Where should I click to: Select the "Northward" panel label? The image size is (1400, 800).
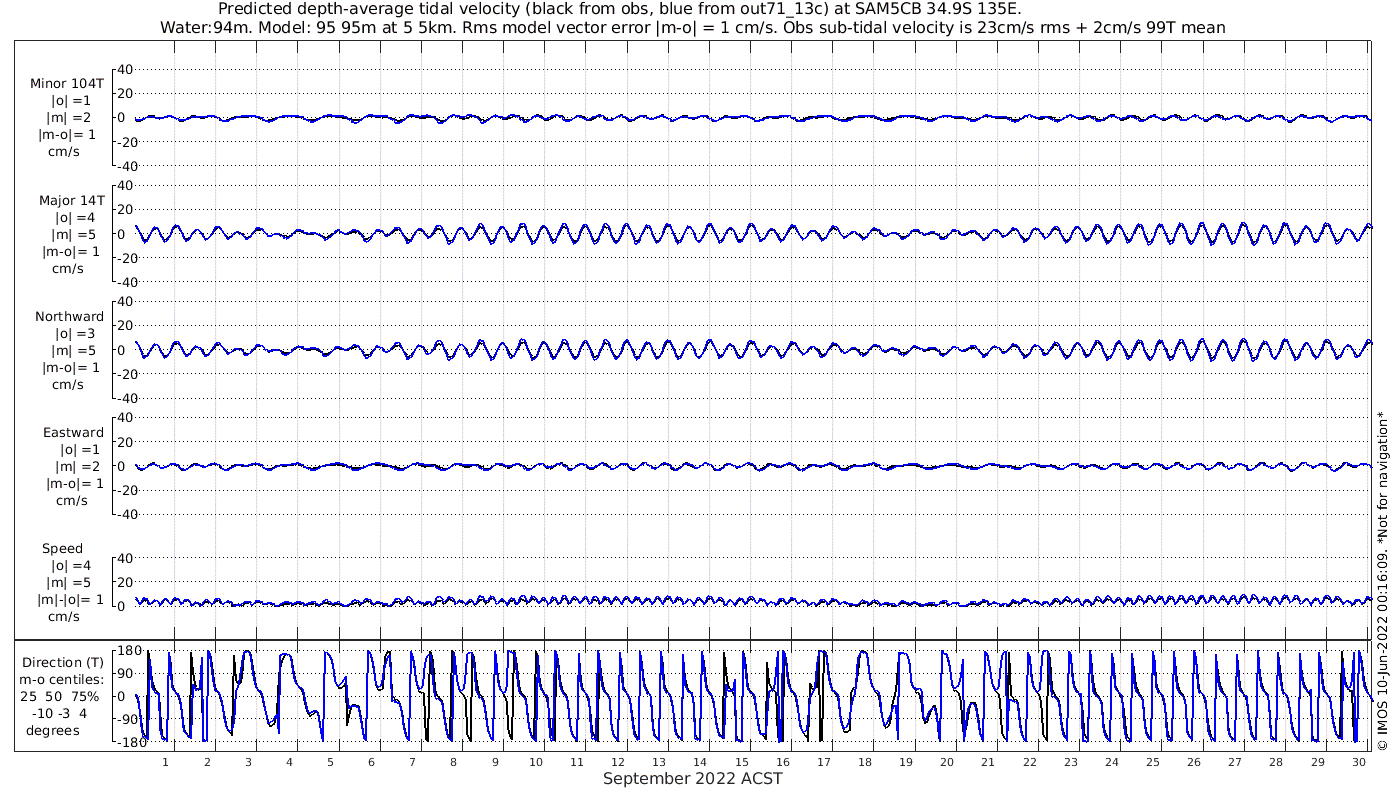[70, 317]
